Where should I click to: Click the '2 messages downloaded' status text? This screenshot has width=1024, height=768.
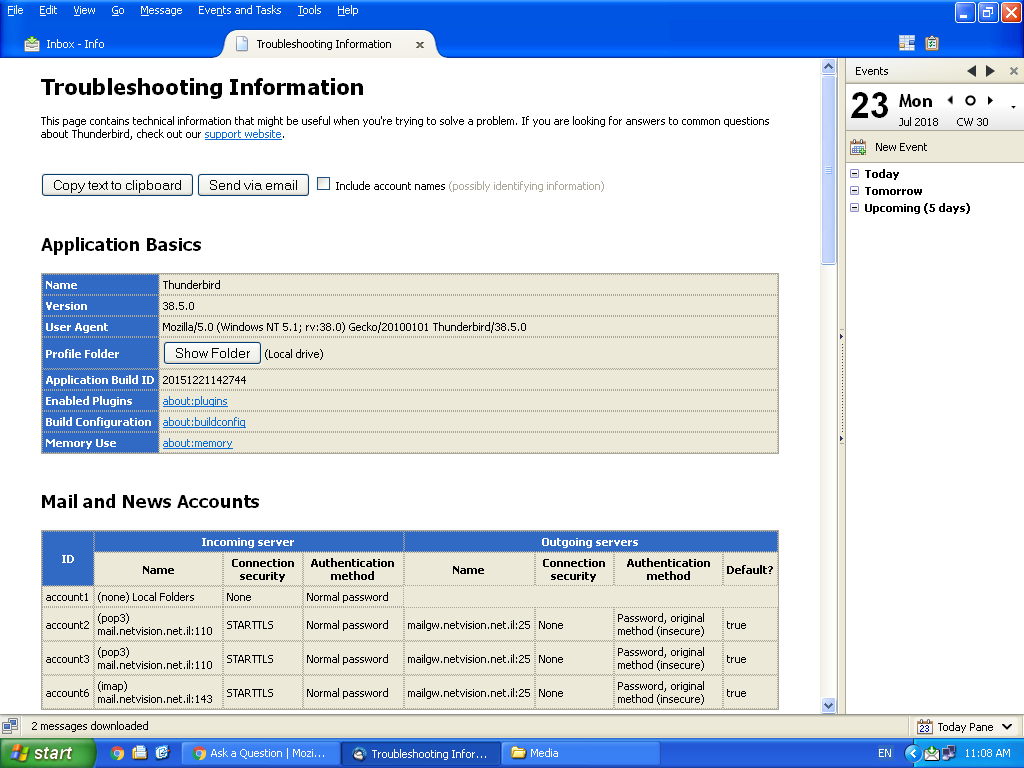click(x=89, y=726)
